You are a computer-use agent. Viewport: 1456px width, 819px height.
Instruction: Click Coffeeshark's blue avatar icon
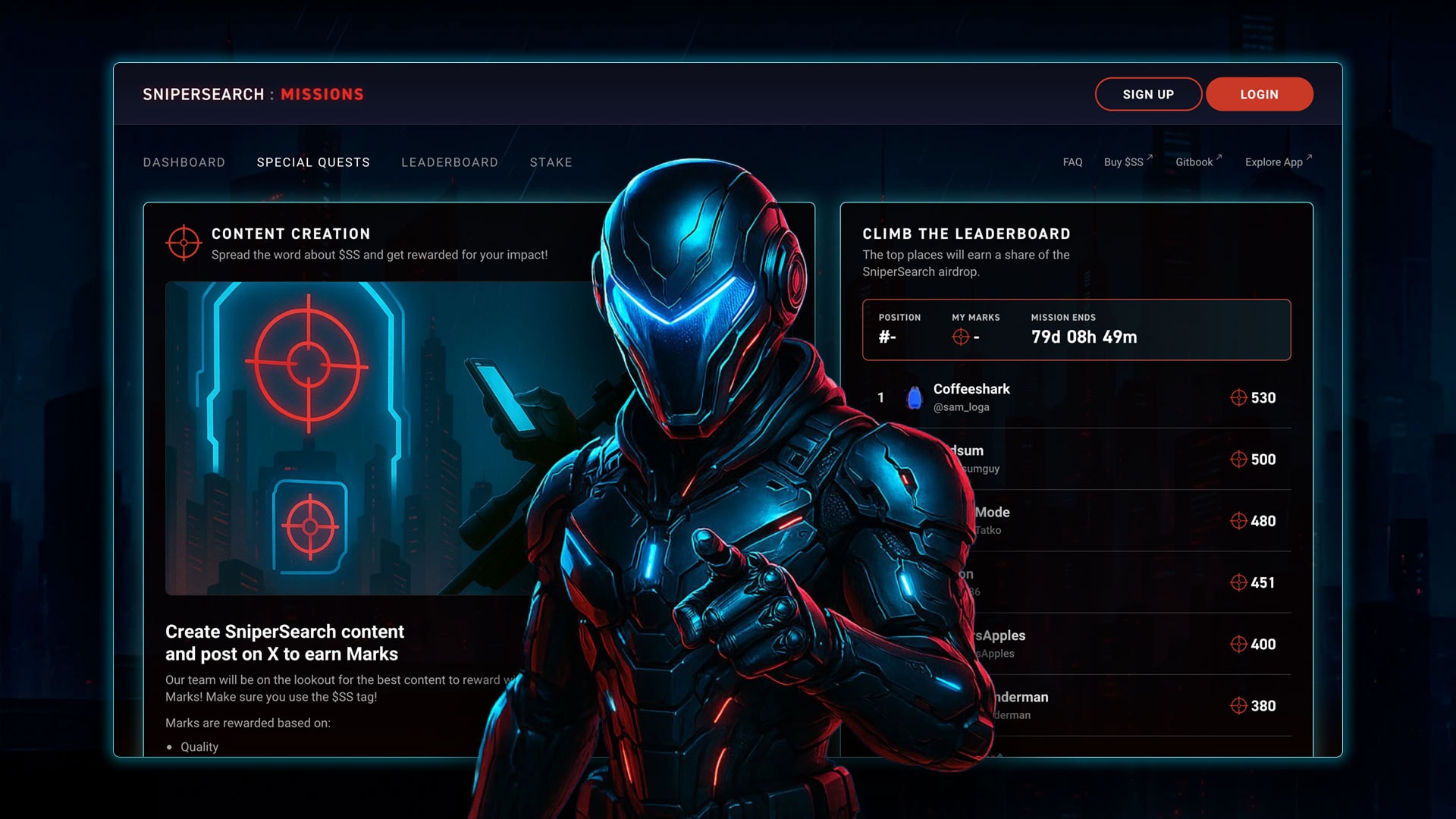click(x=915, y=397)
